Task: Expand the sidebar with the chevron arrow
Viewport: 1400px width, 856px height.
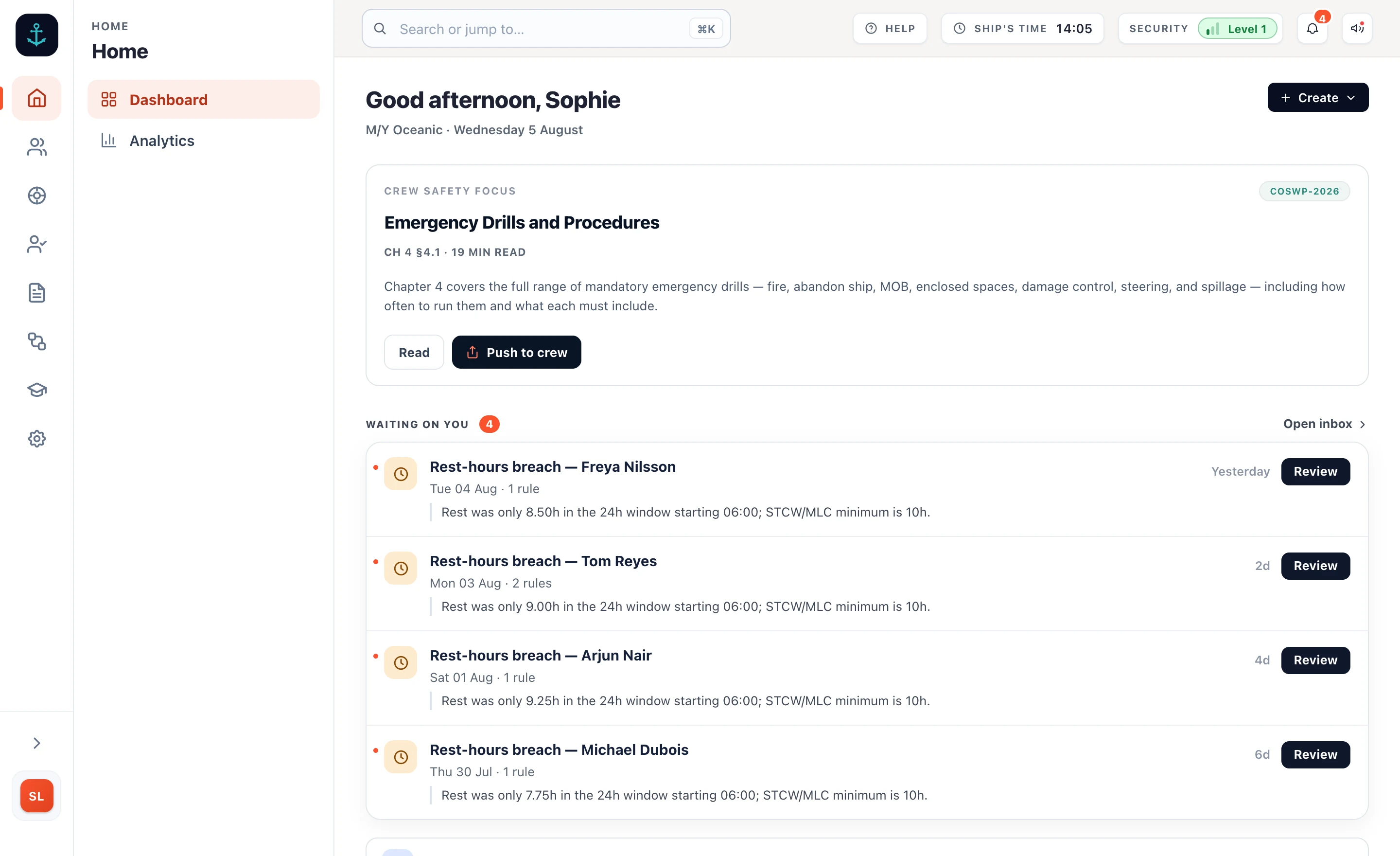Action: point(36,744)
